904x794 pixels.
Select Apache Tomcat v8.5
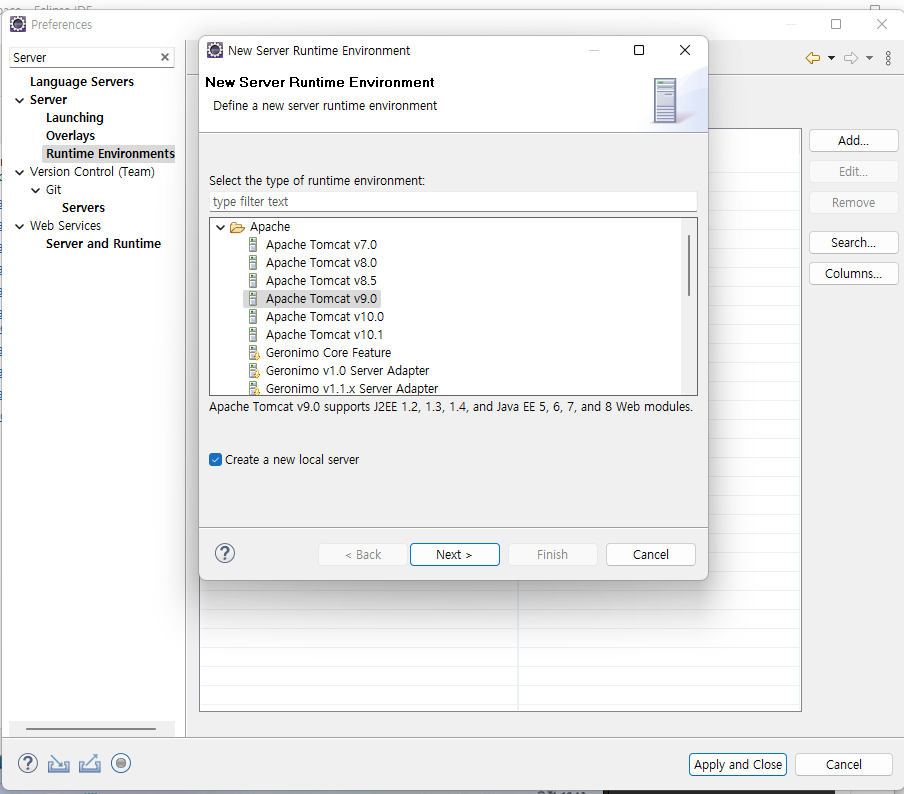click(321, 280)
